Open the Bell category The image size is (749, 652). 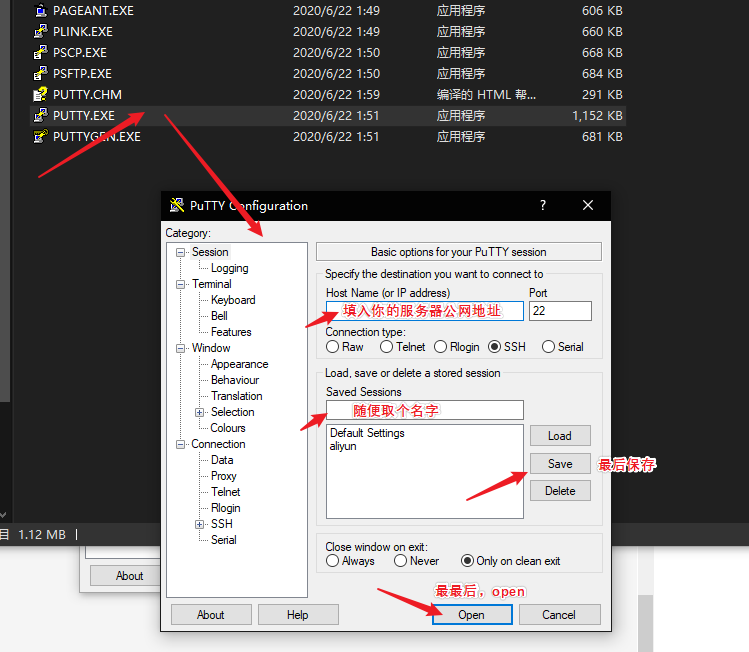coord(219,316)
